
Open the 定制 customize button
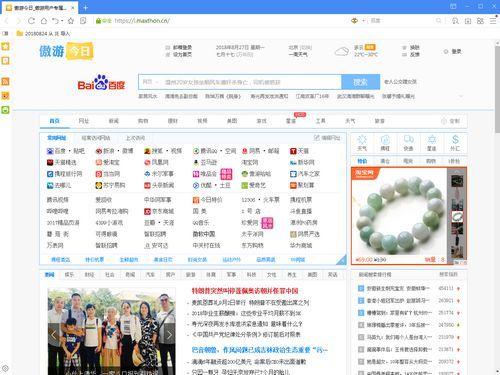point(451,121)
